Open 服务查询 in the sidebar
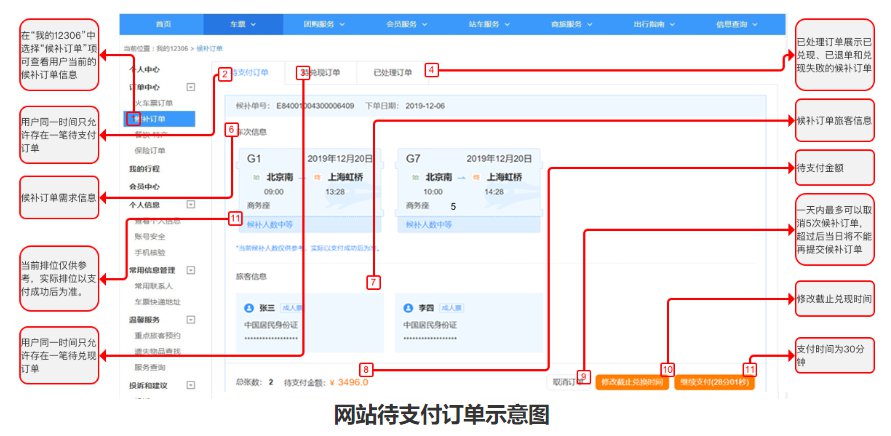The image size is (891, 436). click(x=150, y=367)
